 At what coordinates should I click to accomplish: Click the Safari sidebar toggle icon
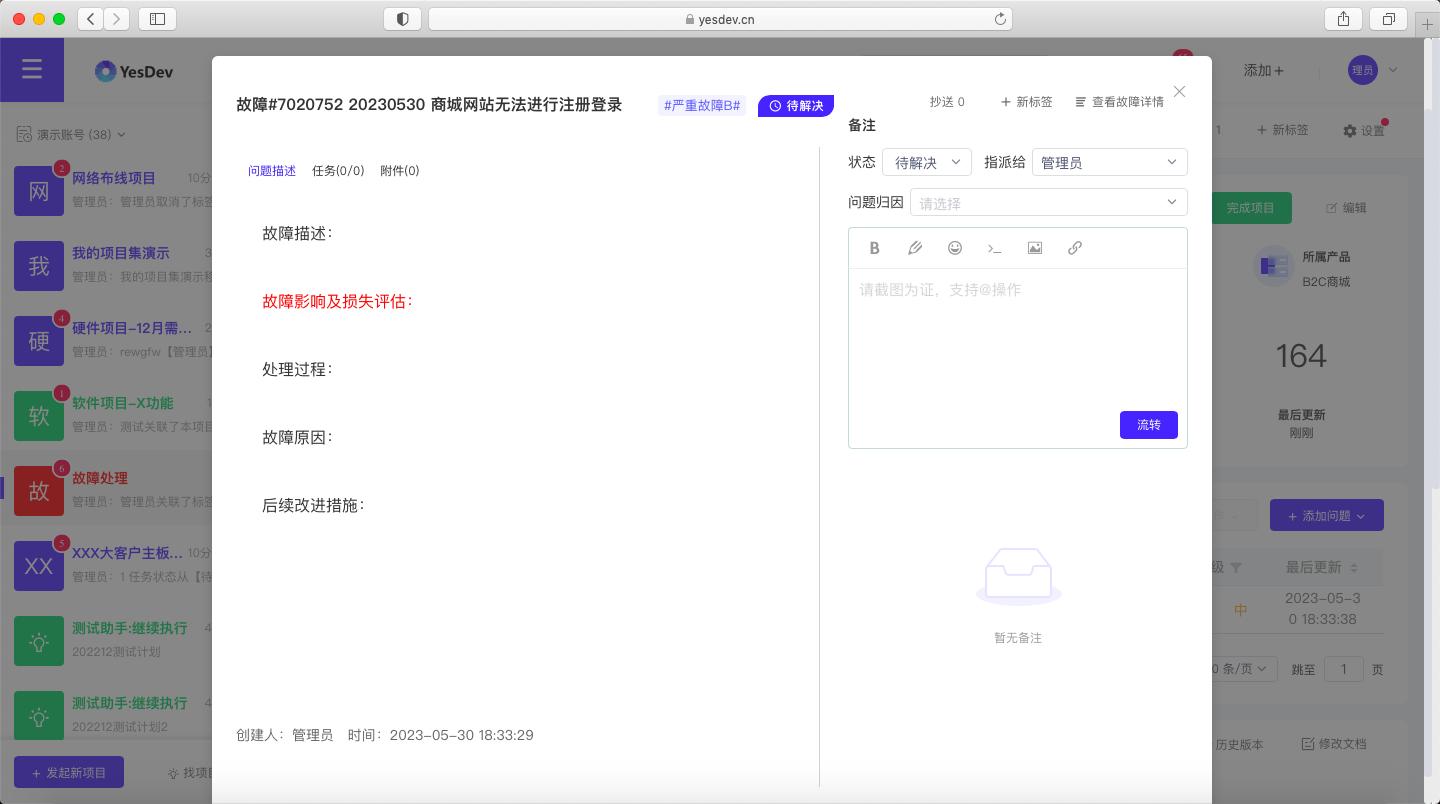click(157, 18)
